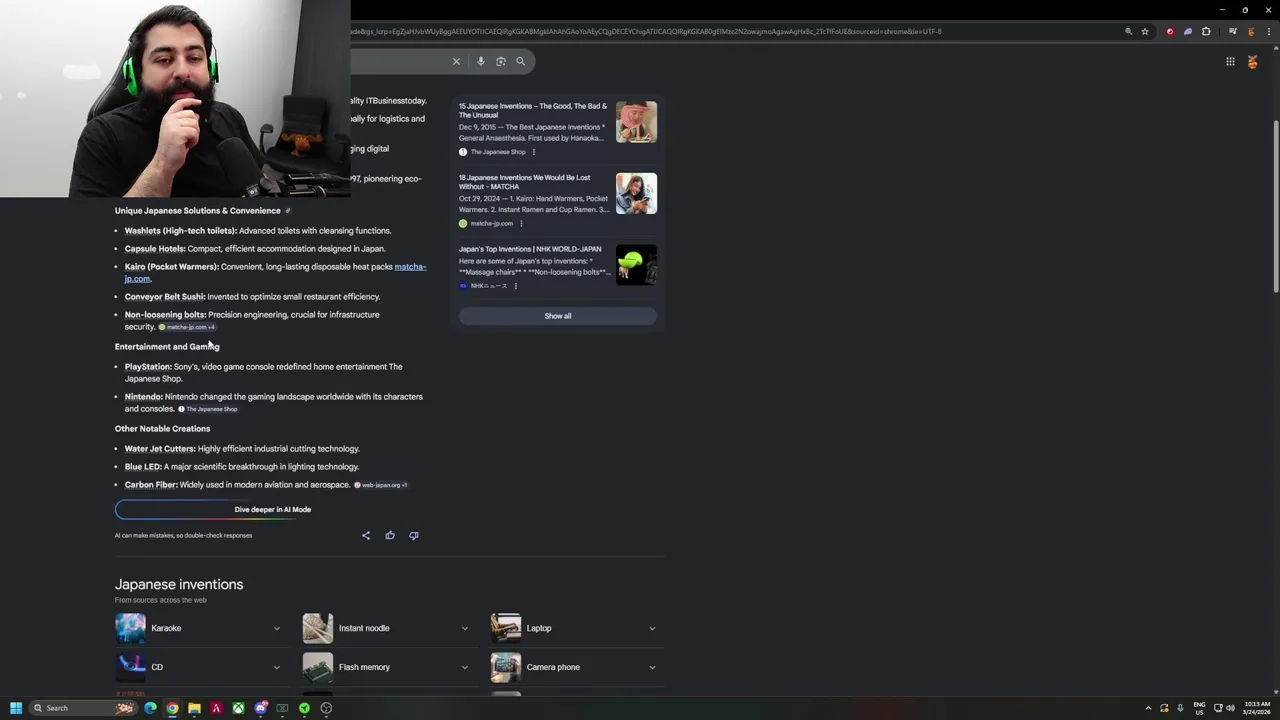
Task: Expand the Flash memory entry
Action: [x=465, y=667]
